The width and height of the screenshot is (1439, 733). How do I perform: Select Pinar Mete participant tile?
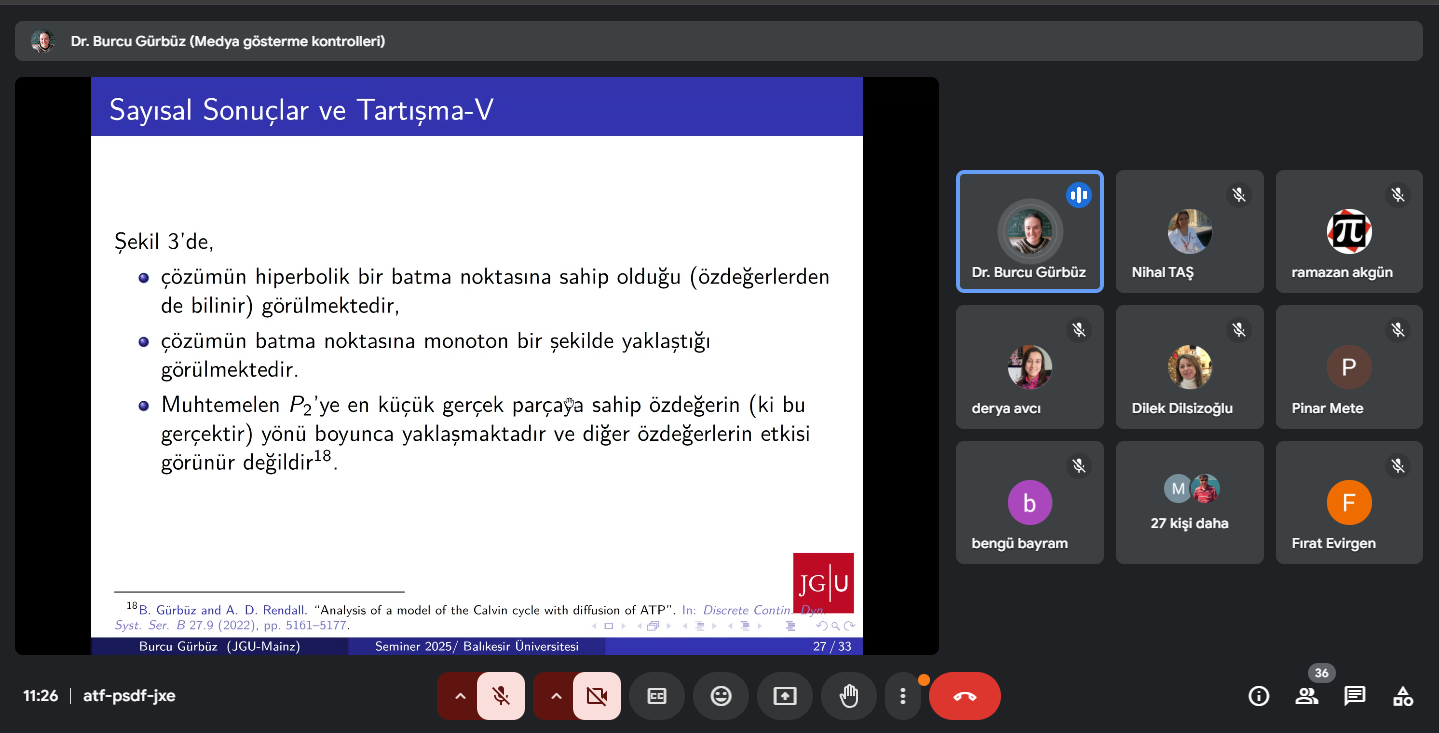tap(1349, 367)
